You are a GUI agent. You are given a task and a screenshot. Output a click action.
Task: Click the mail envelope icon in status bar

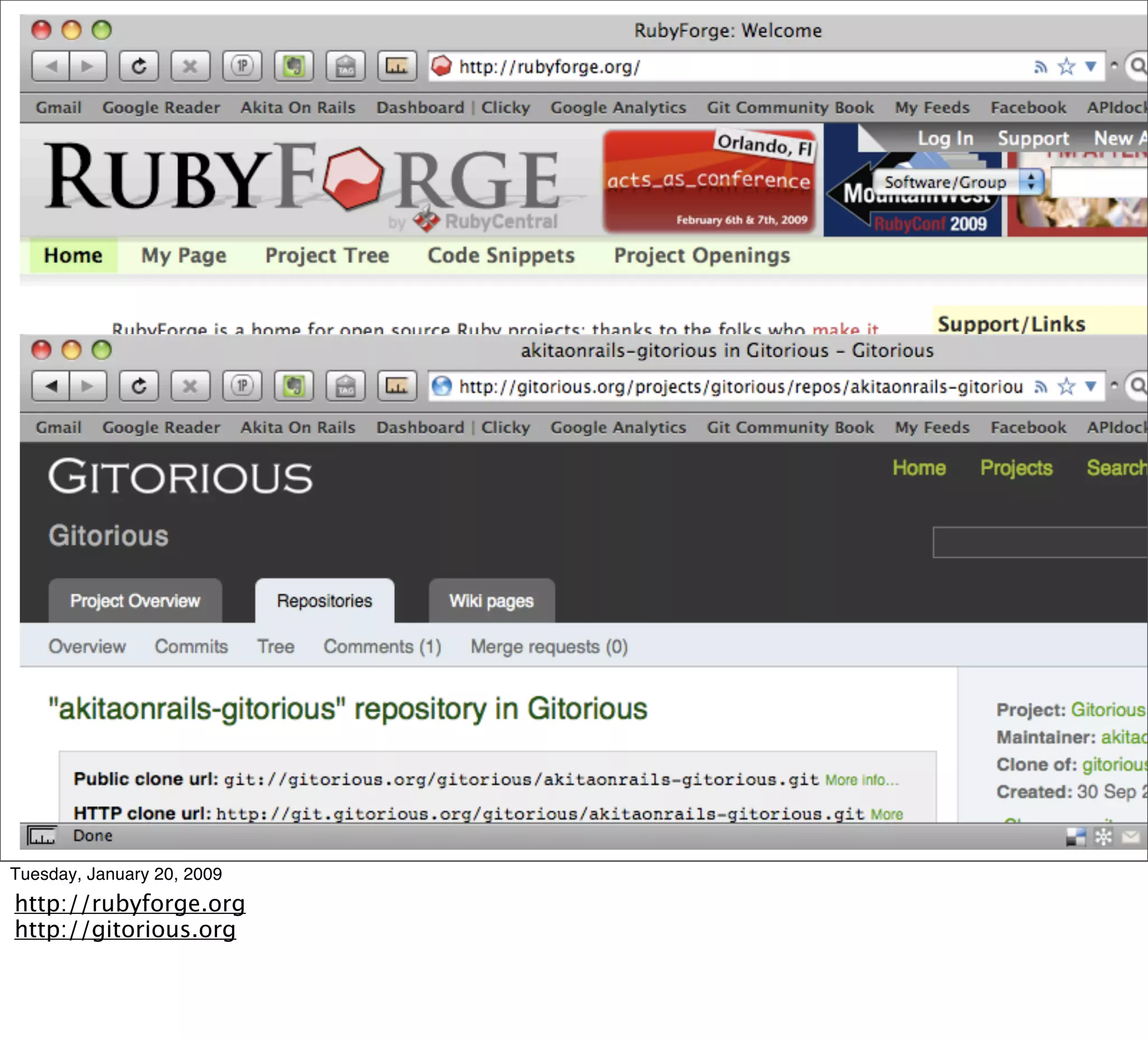(x=1131, y=836)
